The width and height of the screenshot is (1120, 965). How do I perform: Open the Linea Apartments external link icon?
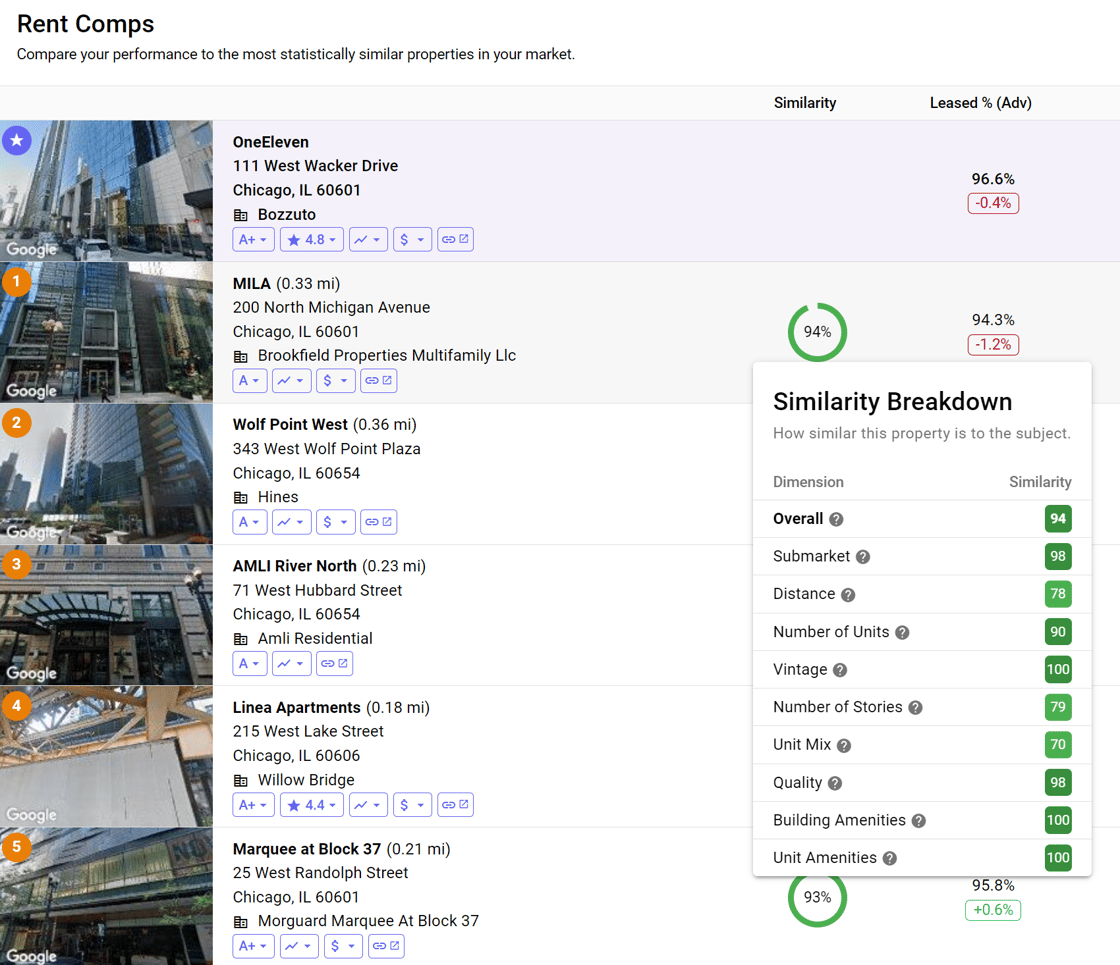[455, 805]
